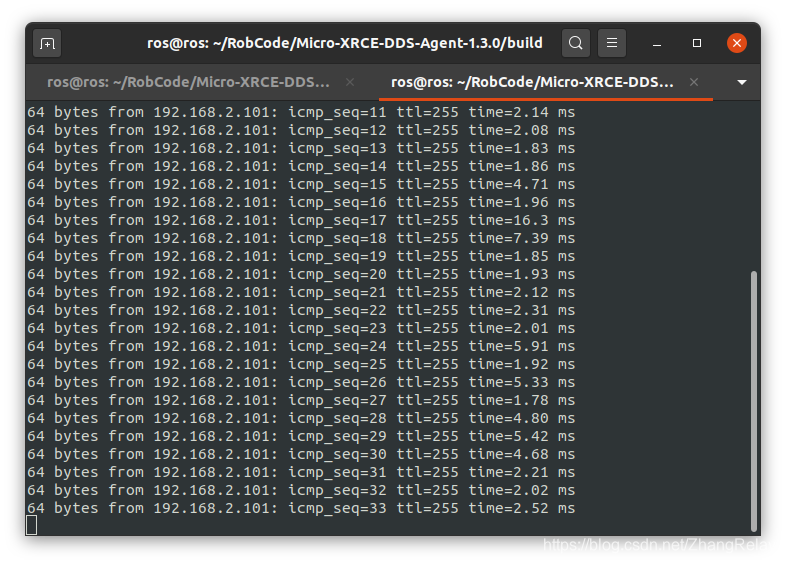Expand the tab list dropdown arrow

point(742,82)
